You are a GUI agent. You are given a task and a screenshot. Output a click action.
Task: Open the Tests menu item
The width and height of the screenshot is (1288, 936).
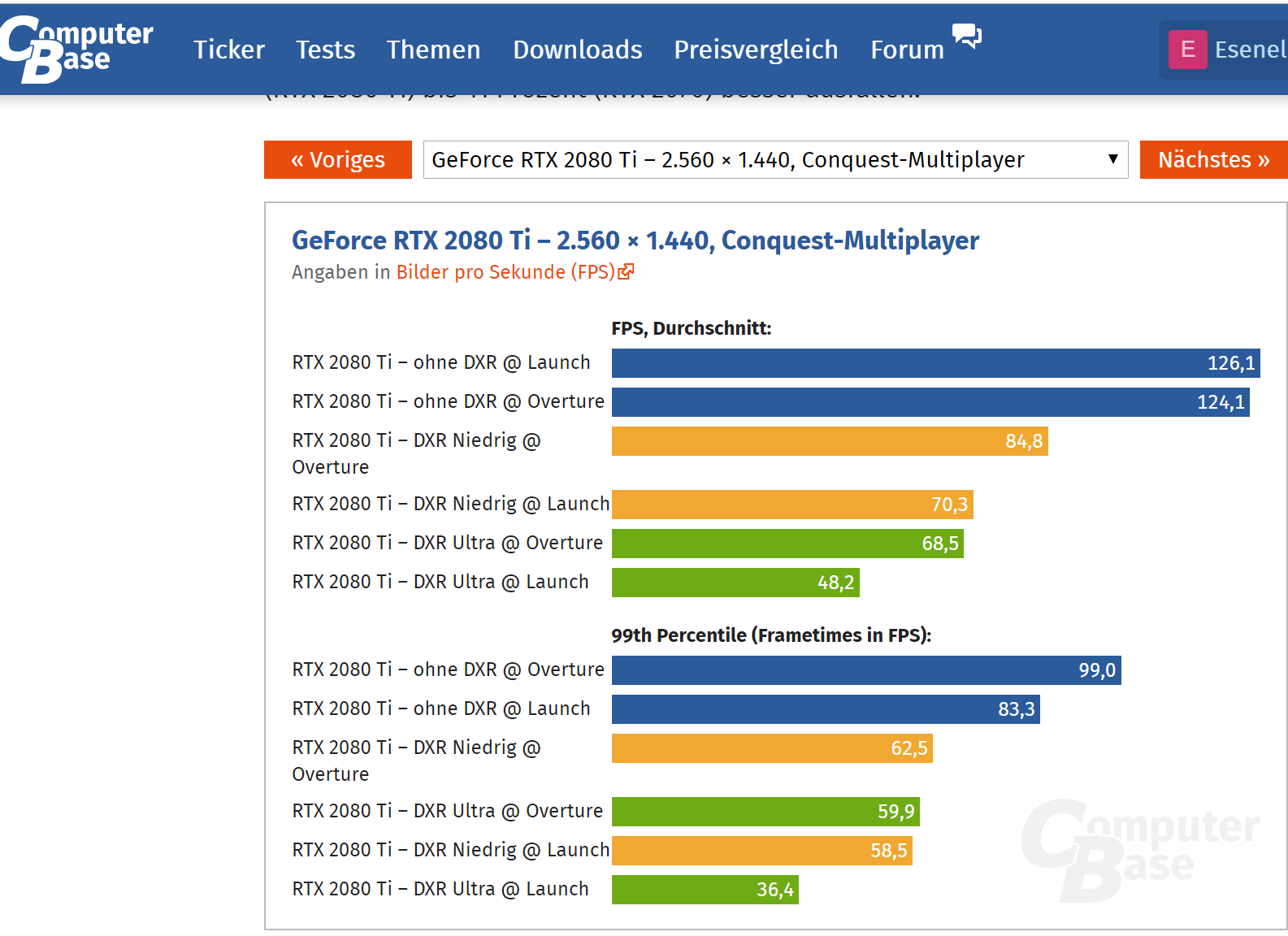point(325,50)
